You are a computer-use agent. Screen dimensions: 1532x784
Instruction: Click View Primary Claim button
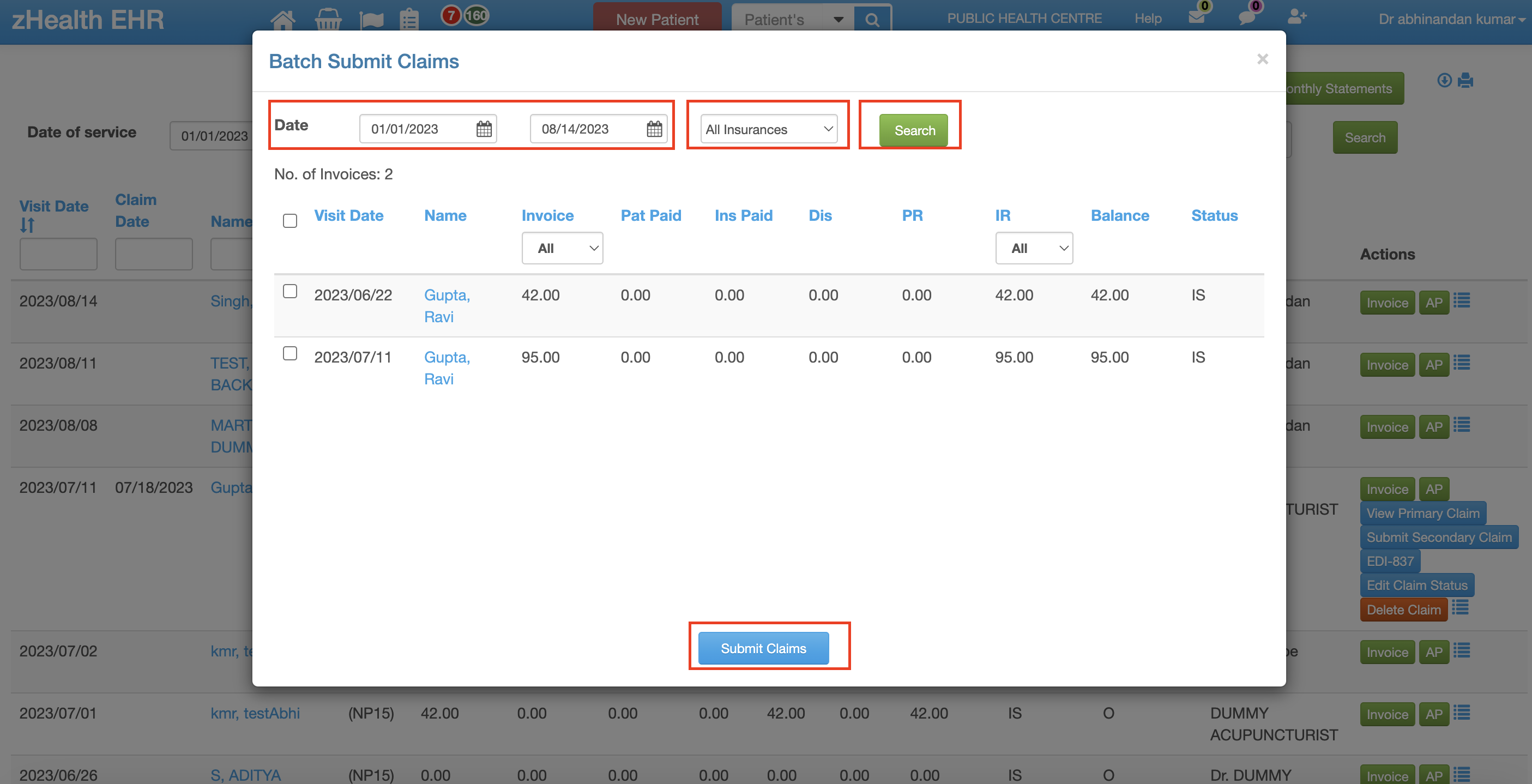tap(1422, 514)
